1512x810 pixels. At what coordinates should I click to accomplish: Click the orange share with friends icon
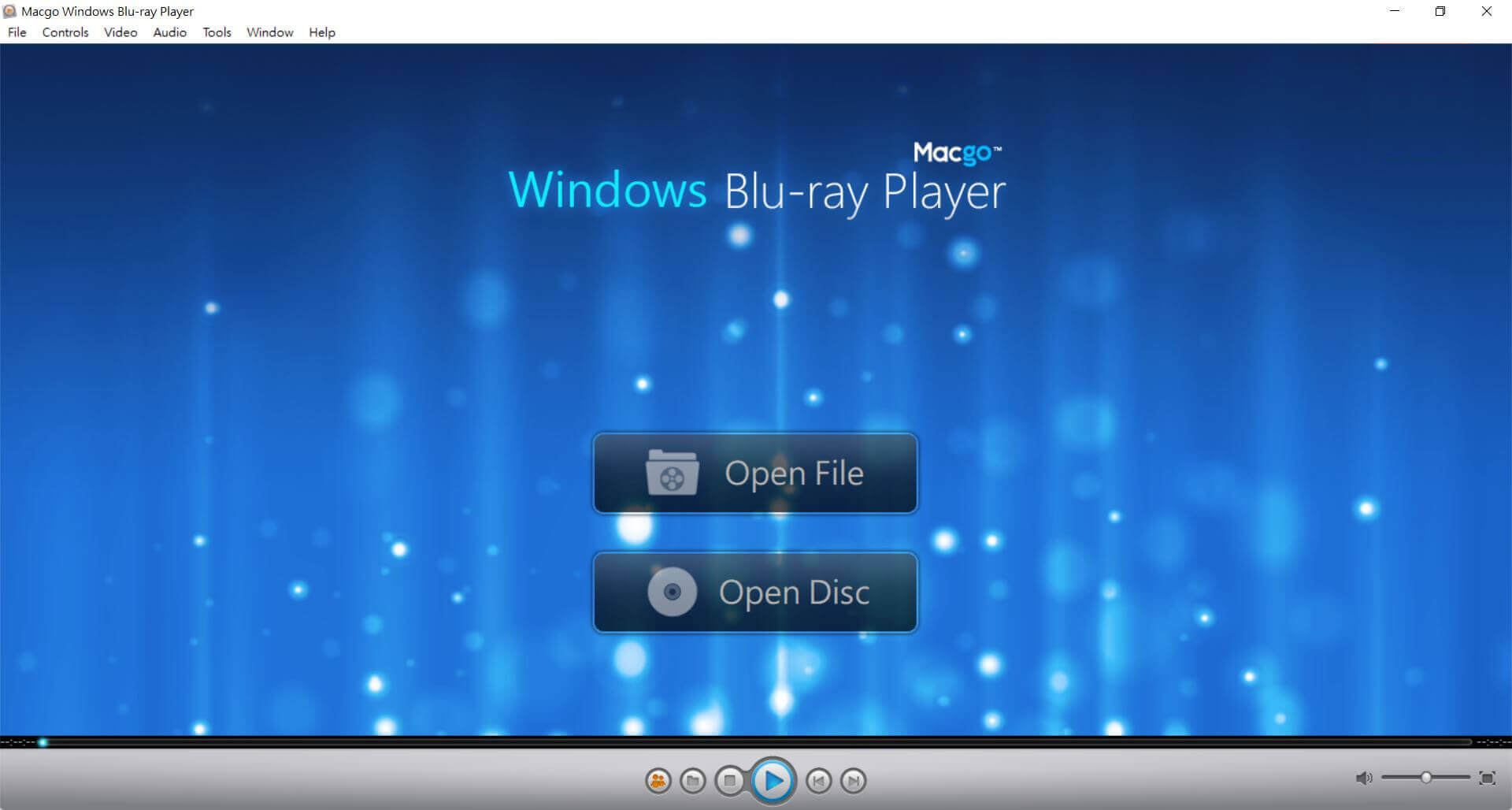658,781
